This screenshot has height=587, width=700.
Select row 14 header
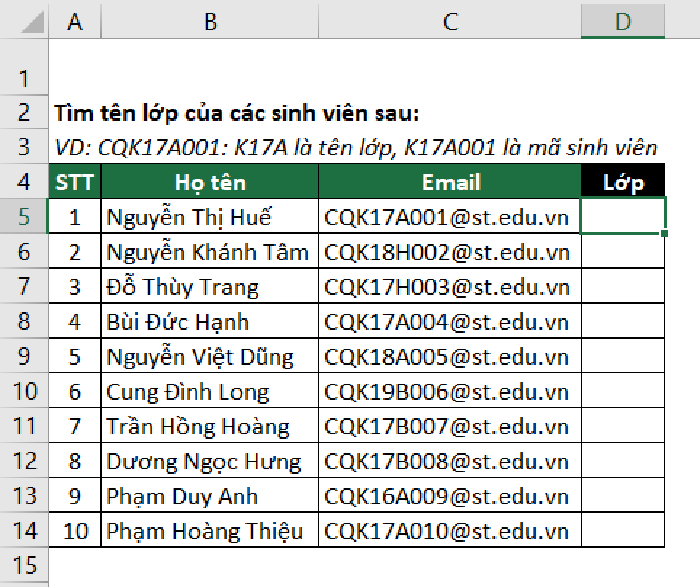click(24, 530)
